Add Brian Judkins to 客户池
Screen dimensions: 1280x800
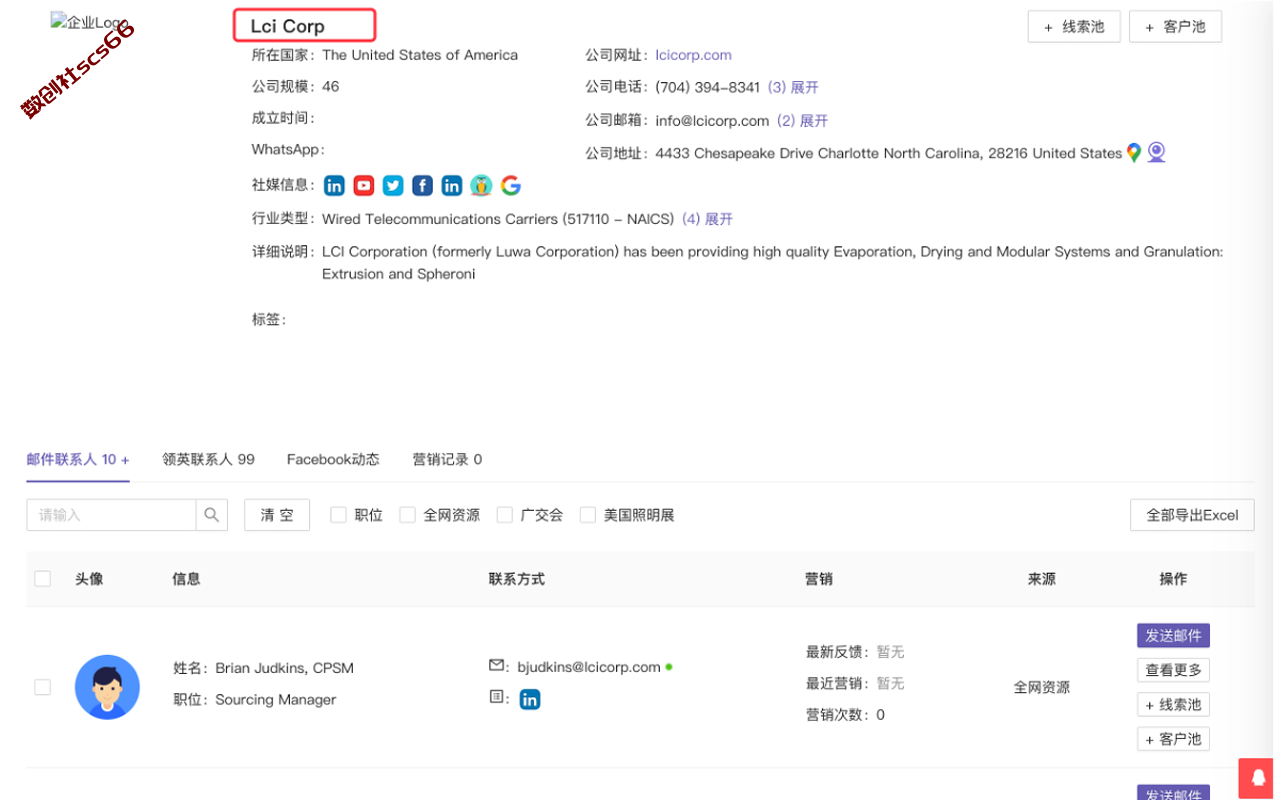(1173, 739)
